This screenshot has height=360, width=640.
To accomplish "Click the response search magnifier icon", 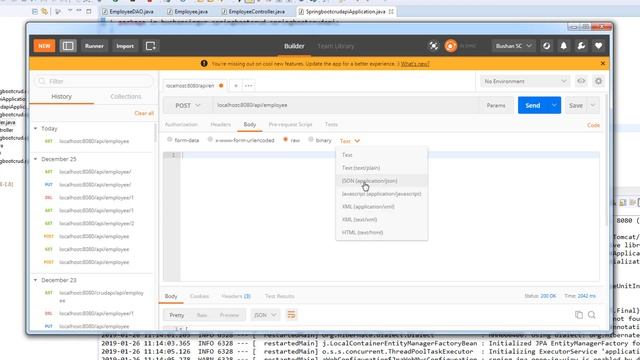I will (x=591, y=315).
